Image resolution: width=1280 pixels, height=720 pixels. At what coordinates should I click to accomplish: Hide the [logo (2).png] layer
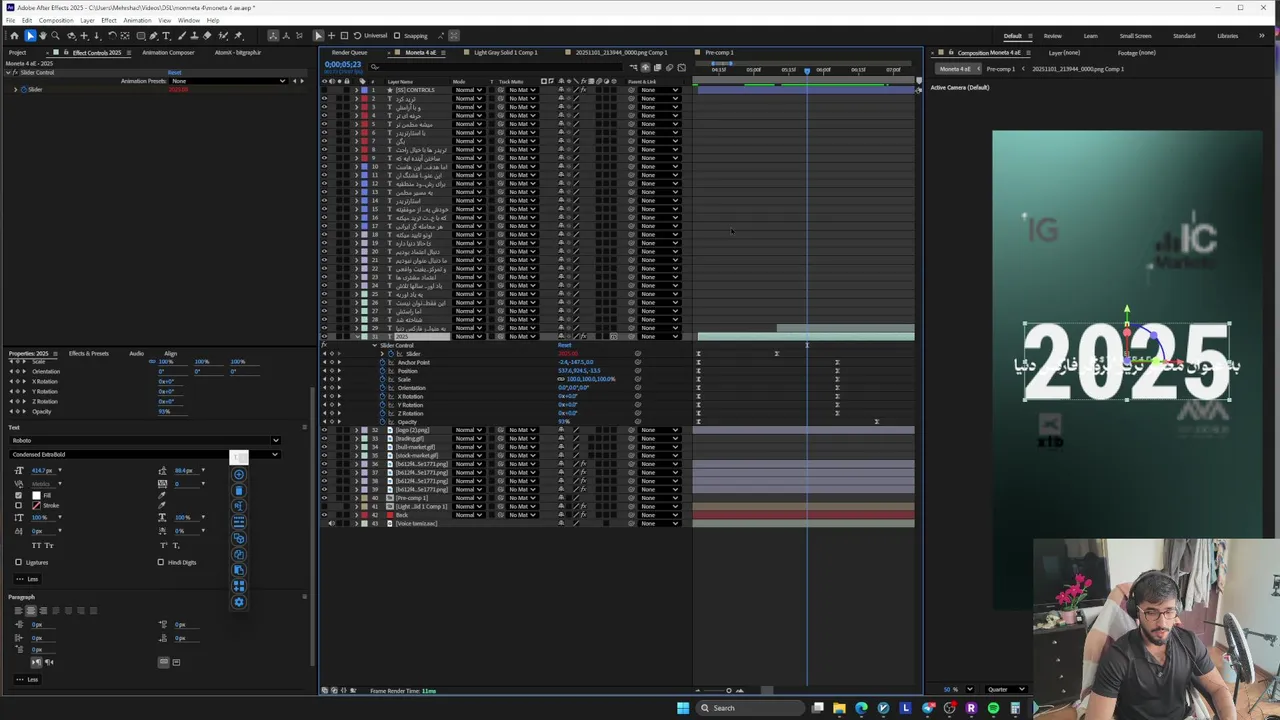coord(324,430)
